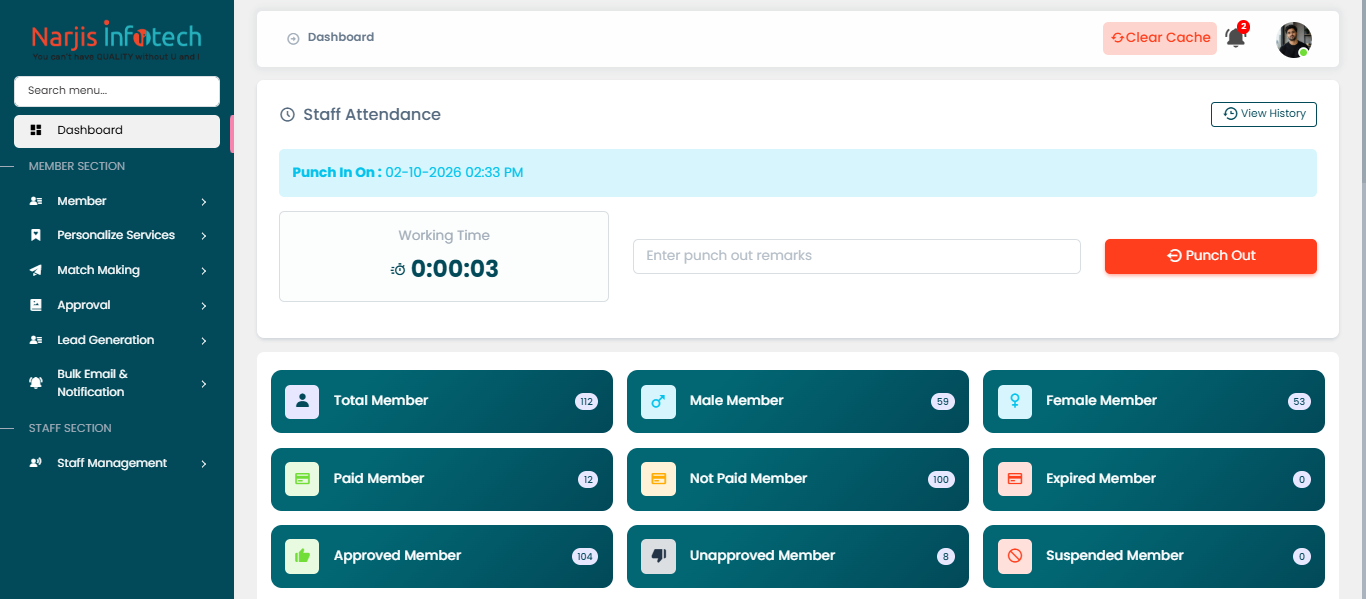This screenshot has width=1366, height=599.
Task: Open the user profile avatar
Action: [1293, 40]
